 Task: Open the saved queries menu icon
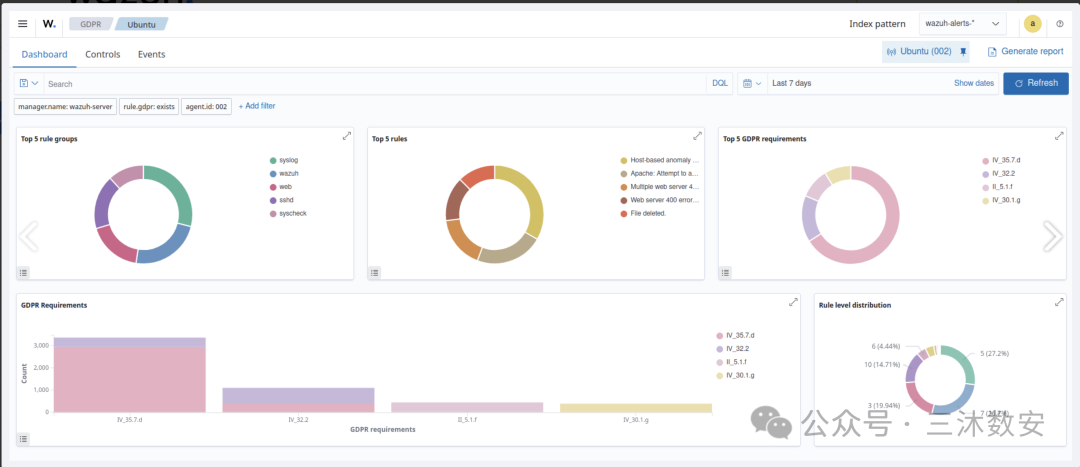pyautogui.click(x=29, y=83)
